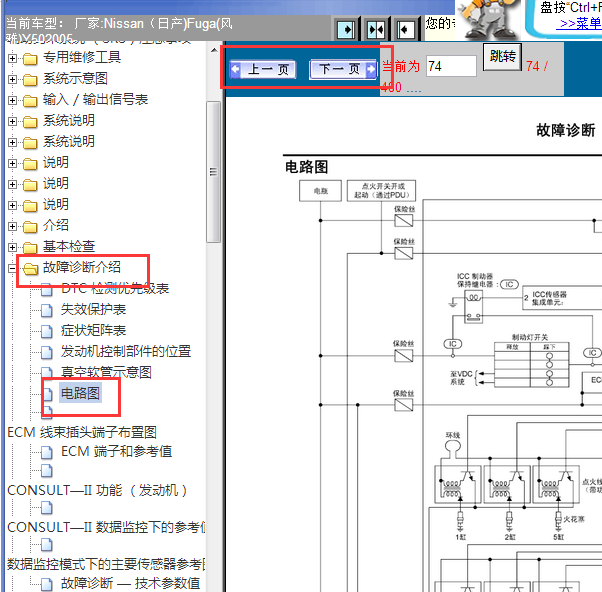Collapse the 故障诊断介绍 folder

point(12,268)
